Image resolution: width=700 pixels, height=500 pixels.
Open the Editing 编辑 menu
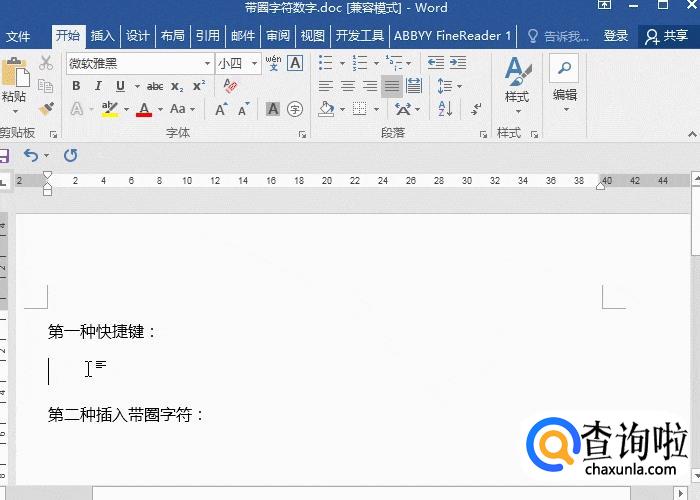(565, 84)
